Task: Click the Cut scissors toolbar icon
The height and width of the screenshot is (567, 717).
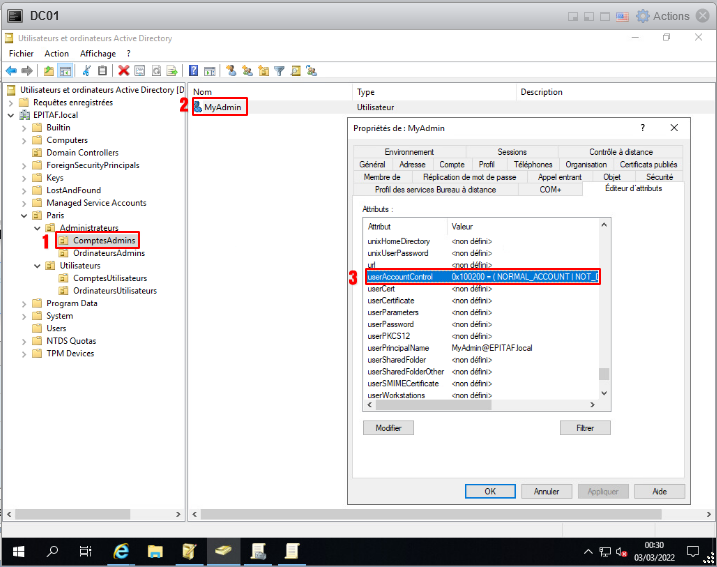Action: [x=87, y=71]
